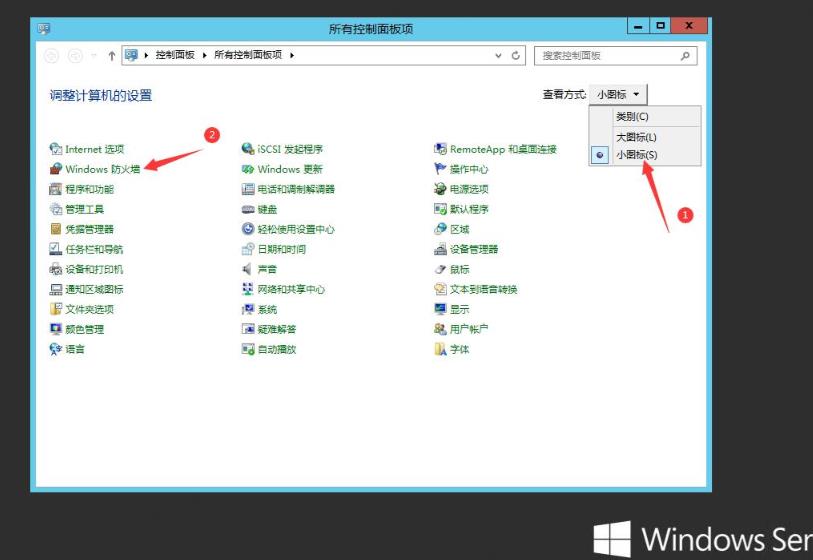Click the 控制面板 breadcrumb

pyautogui.click(x=175, y=55)
